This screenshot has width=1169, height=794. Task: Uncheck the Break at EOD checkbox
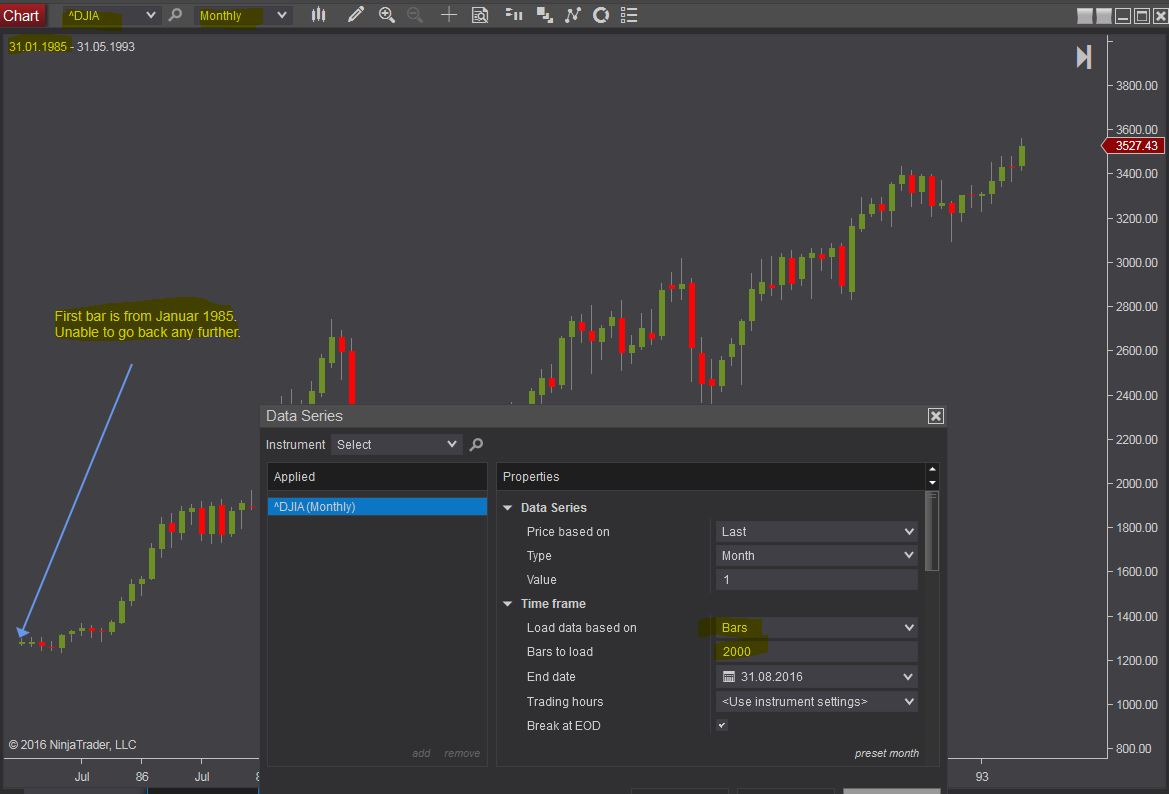point(722,725)
